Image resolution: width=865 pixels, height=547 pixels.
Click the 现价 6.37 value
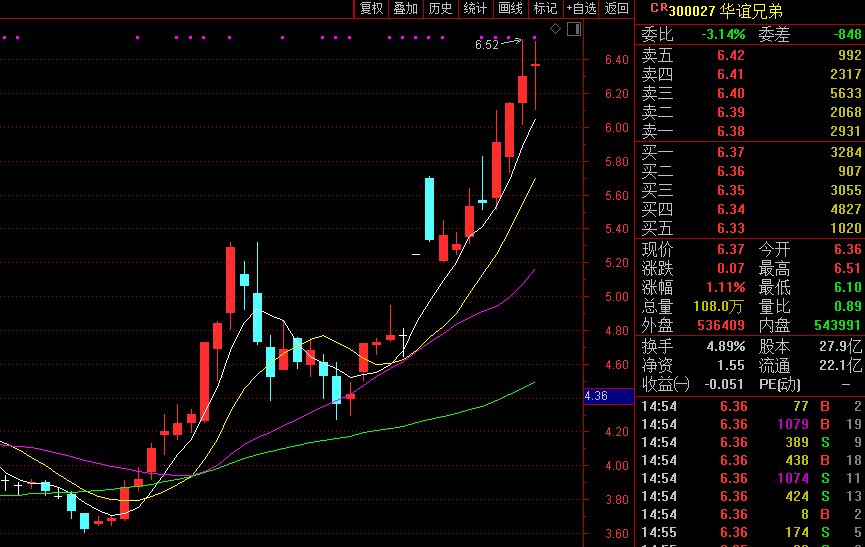click(x=731, y=249)
